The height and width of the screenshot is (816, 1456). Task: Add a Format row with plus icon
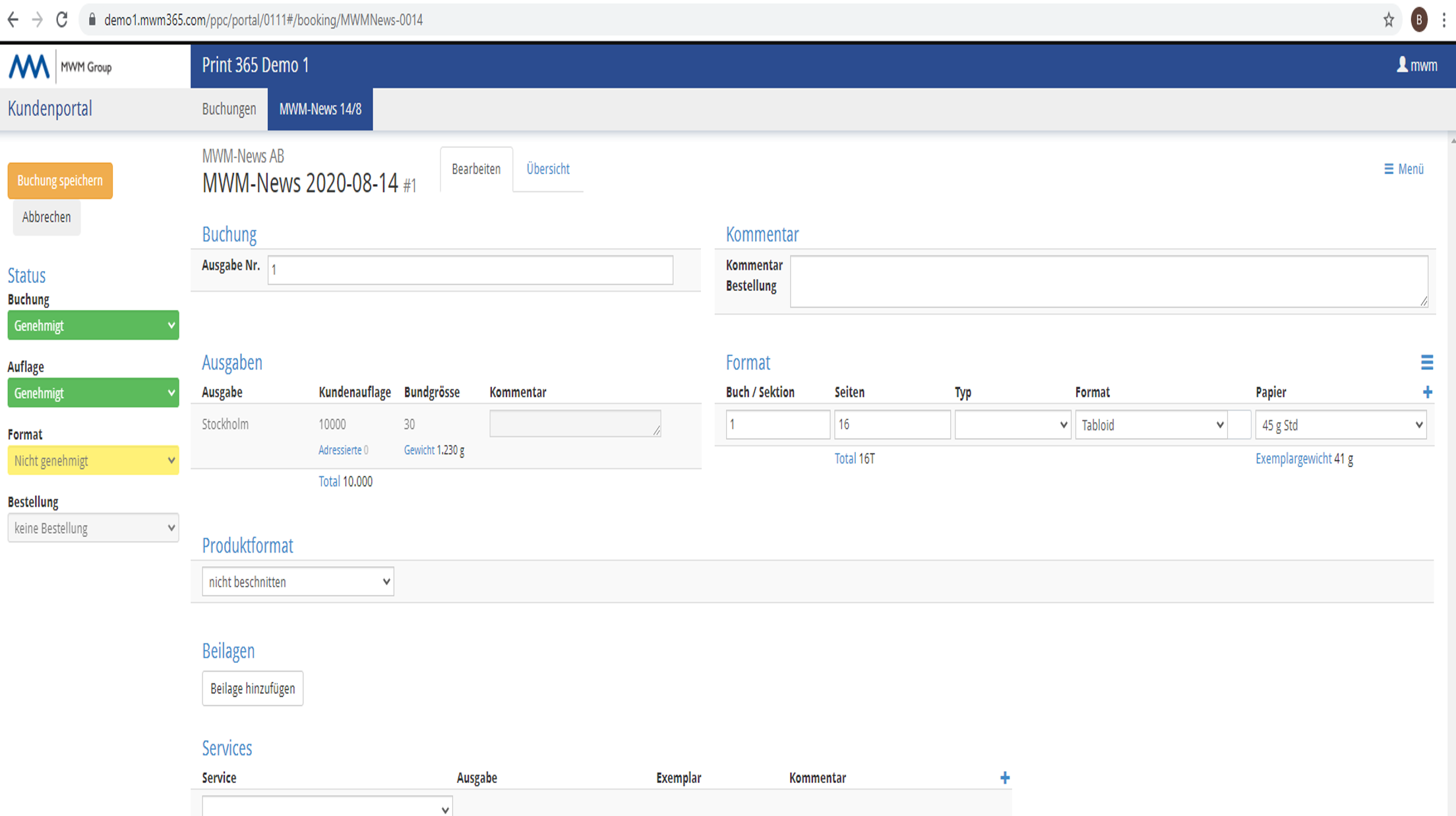[x=1428, y=392]
